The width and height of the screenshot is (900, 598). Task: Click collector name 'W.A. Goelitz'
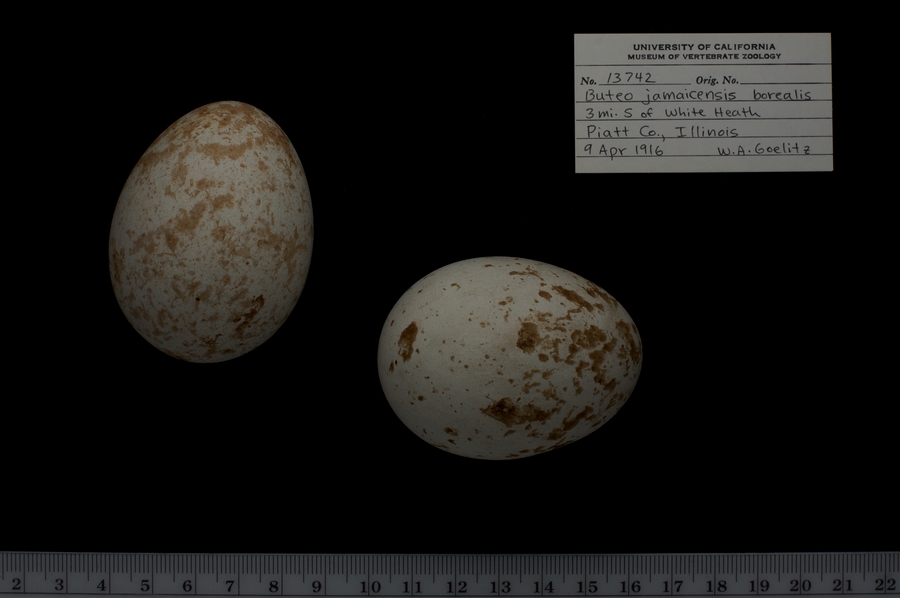pyautogui.click(x=764, y=150)
